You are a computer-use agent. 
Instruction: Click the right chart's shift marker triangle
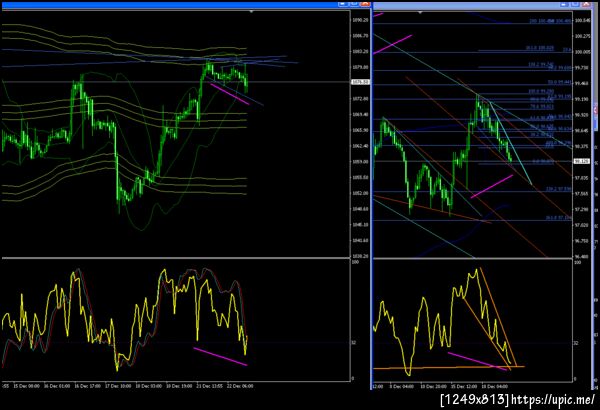tap(421, 12)
